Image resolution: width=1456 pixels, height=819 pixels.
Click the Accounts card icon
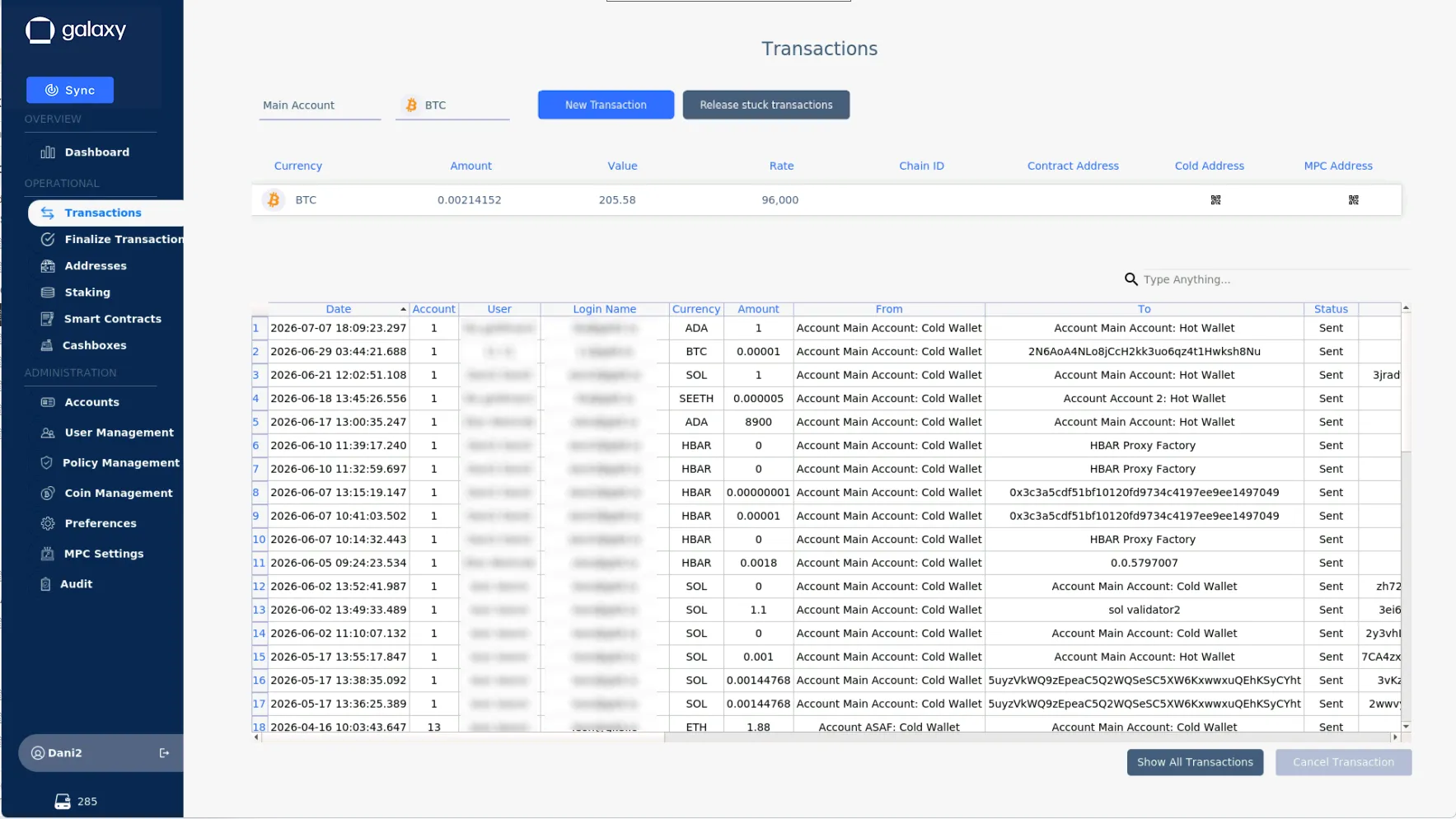tap(48, 402)
